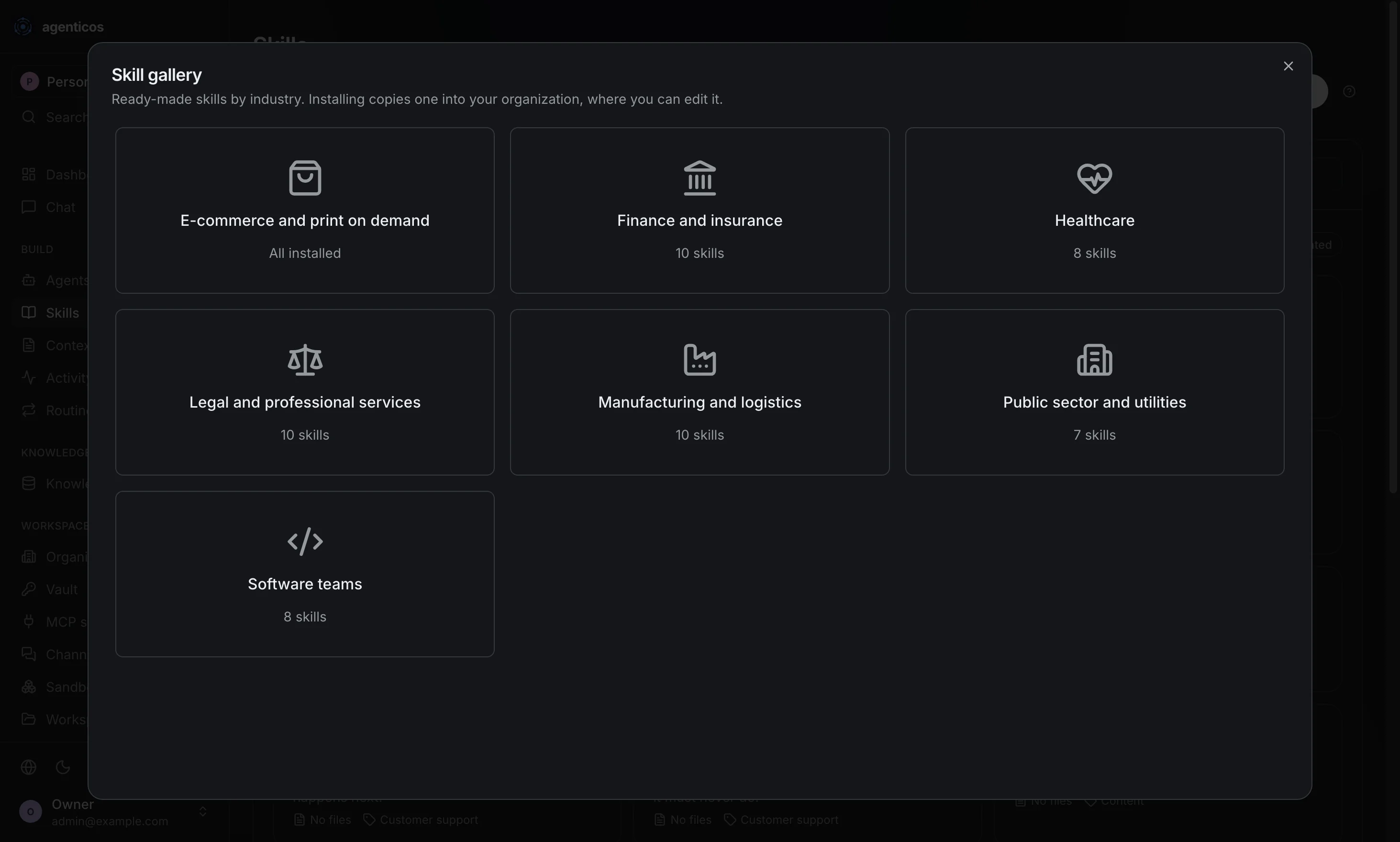The height and width of the screenshot is (842, 1400).
Task: Toggle the theme with the moon icon
Action: [63, 767]
